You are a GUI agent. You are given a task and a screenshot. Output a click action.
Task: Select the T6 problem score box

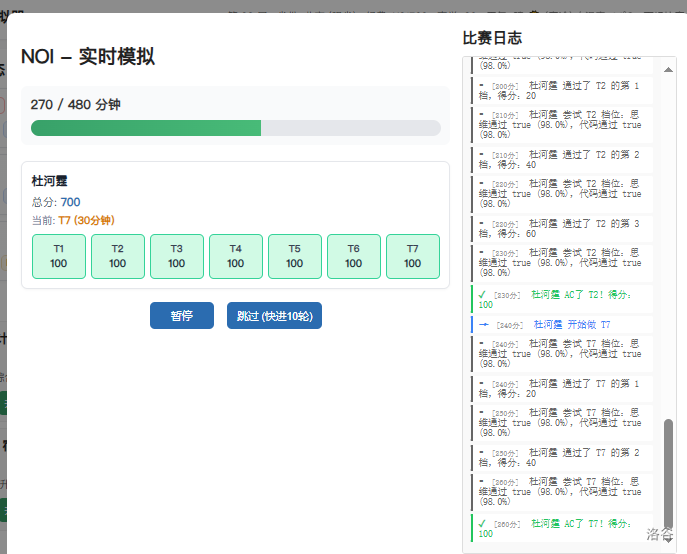[353, 256]
